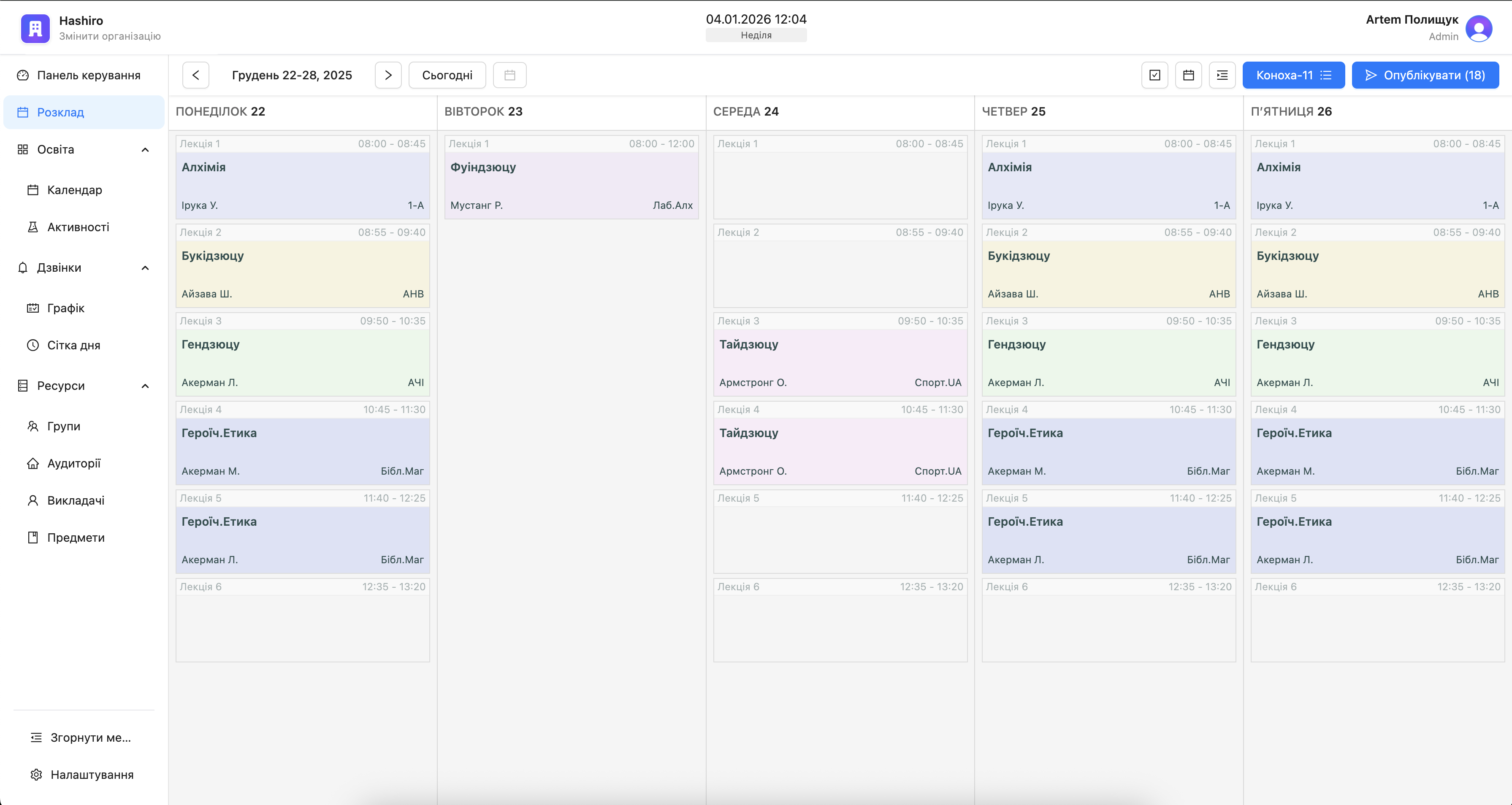Click the checkmark square toolbar icon
Image resolution: width=1512 pixels, height=805 pixels.
(1154, 75)
